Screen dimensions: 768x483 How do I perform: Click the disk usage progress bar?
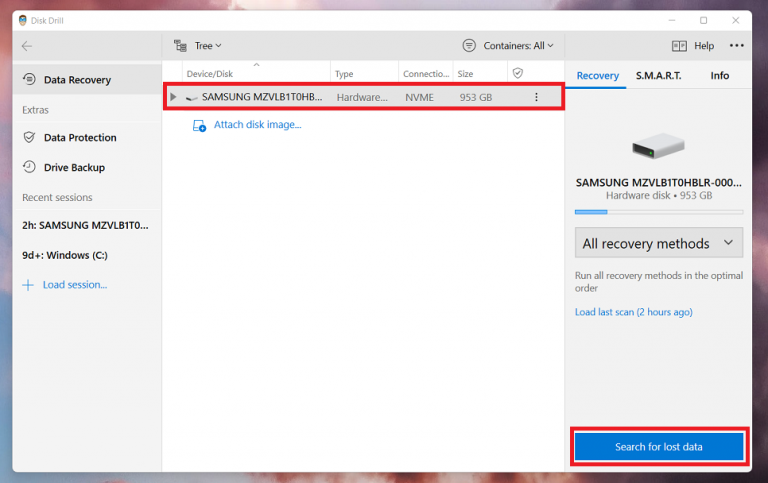(658, 212)
